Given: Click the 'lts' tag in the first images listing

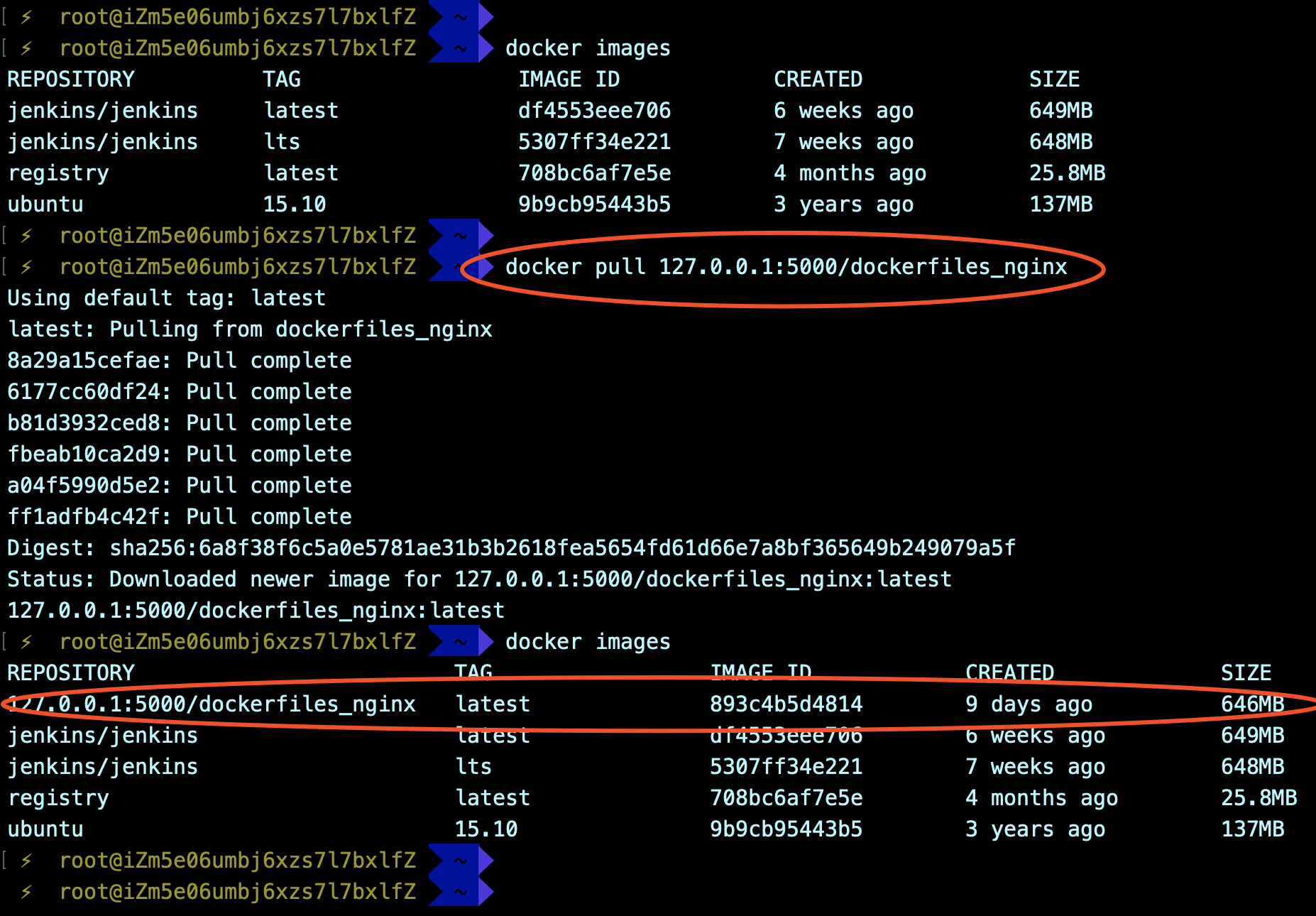Looking at the screenshot, I should pyautogui.click(x=282, y=142).
